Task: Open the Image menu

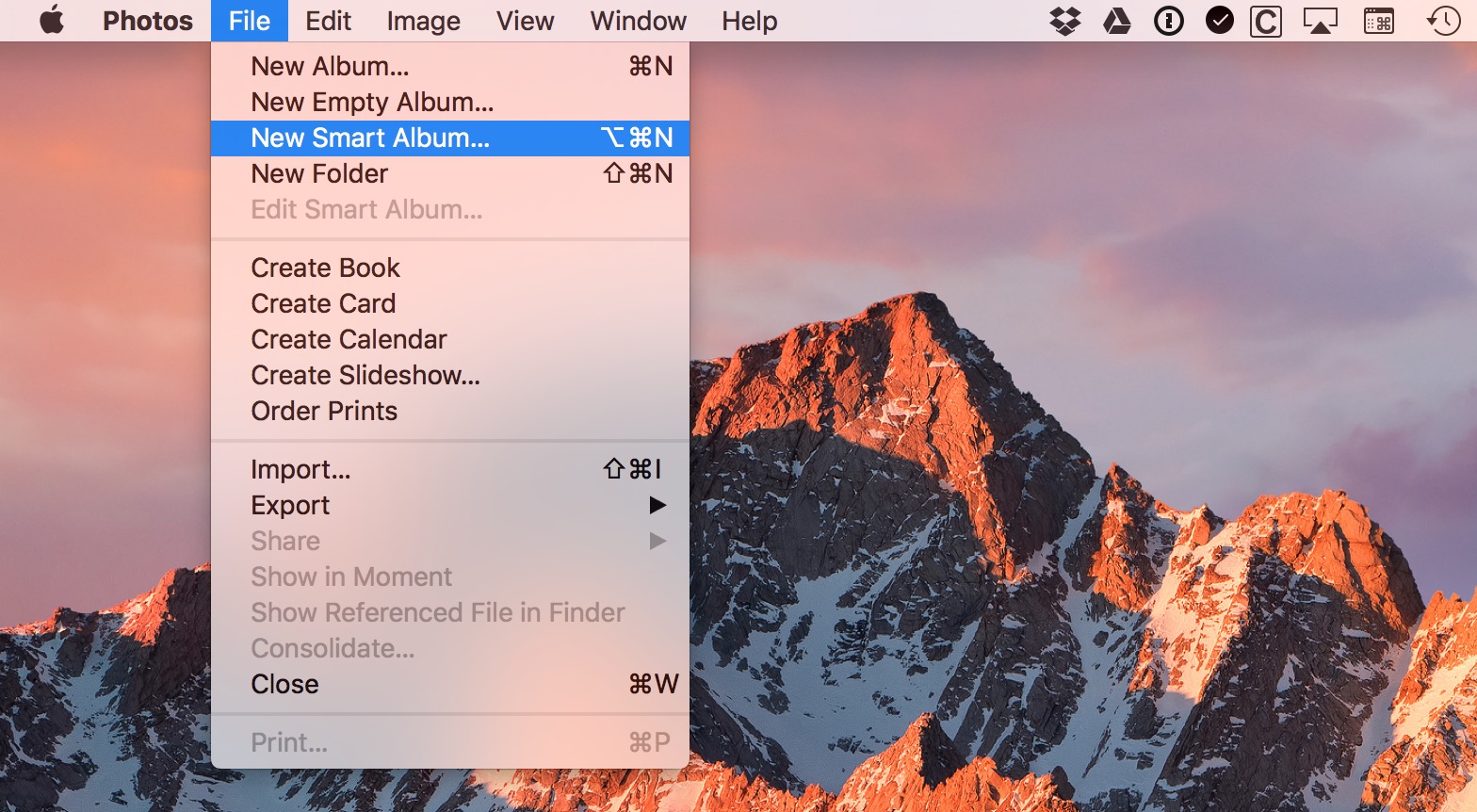Action: (x=423, y=21)
